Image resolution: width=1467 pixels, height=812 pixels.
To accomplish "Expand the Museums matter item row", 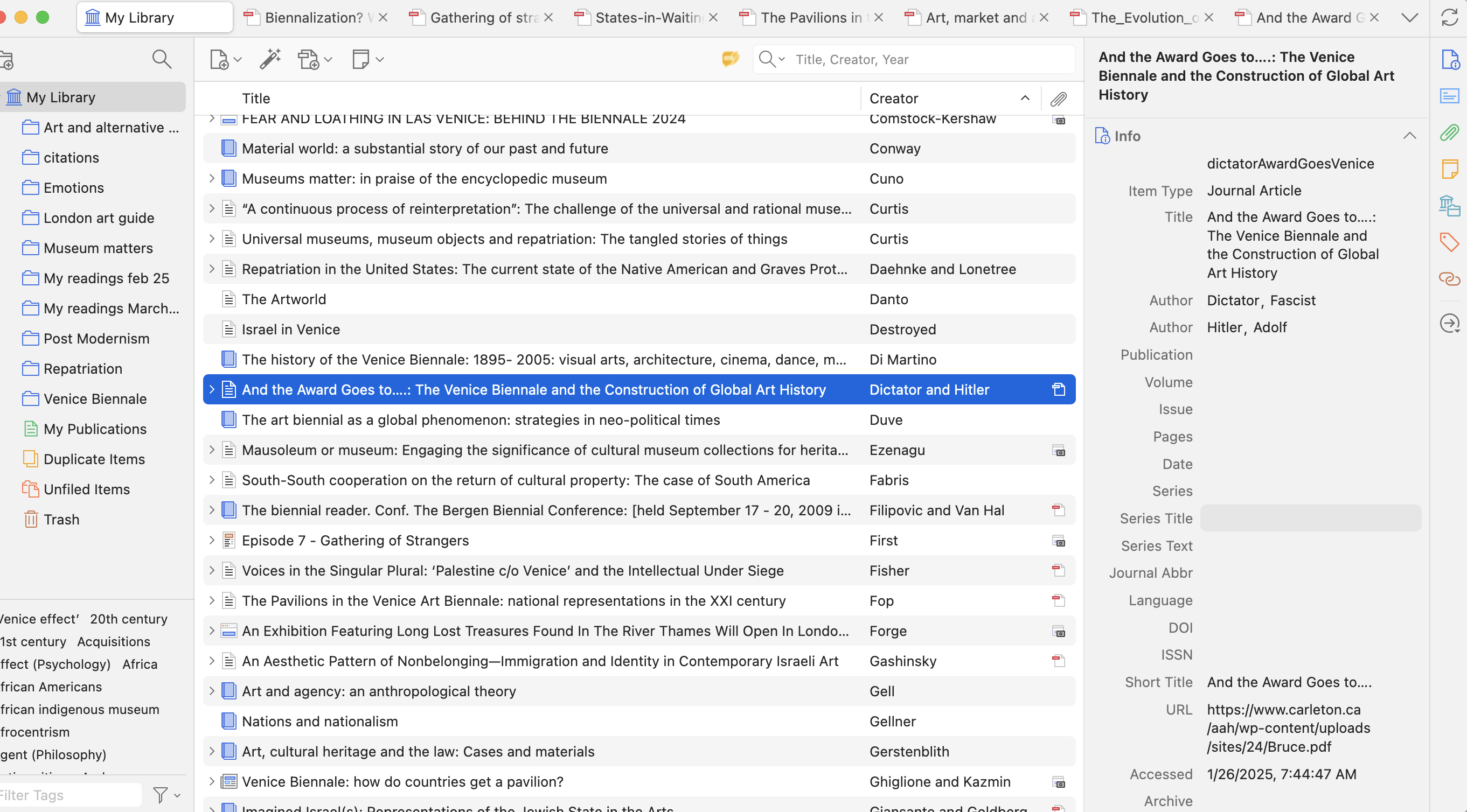I will tap(212, 179).
